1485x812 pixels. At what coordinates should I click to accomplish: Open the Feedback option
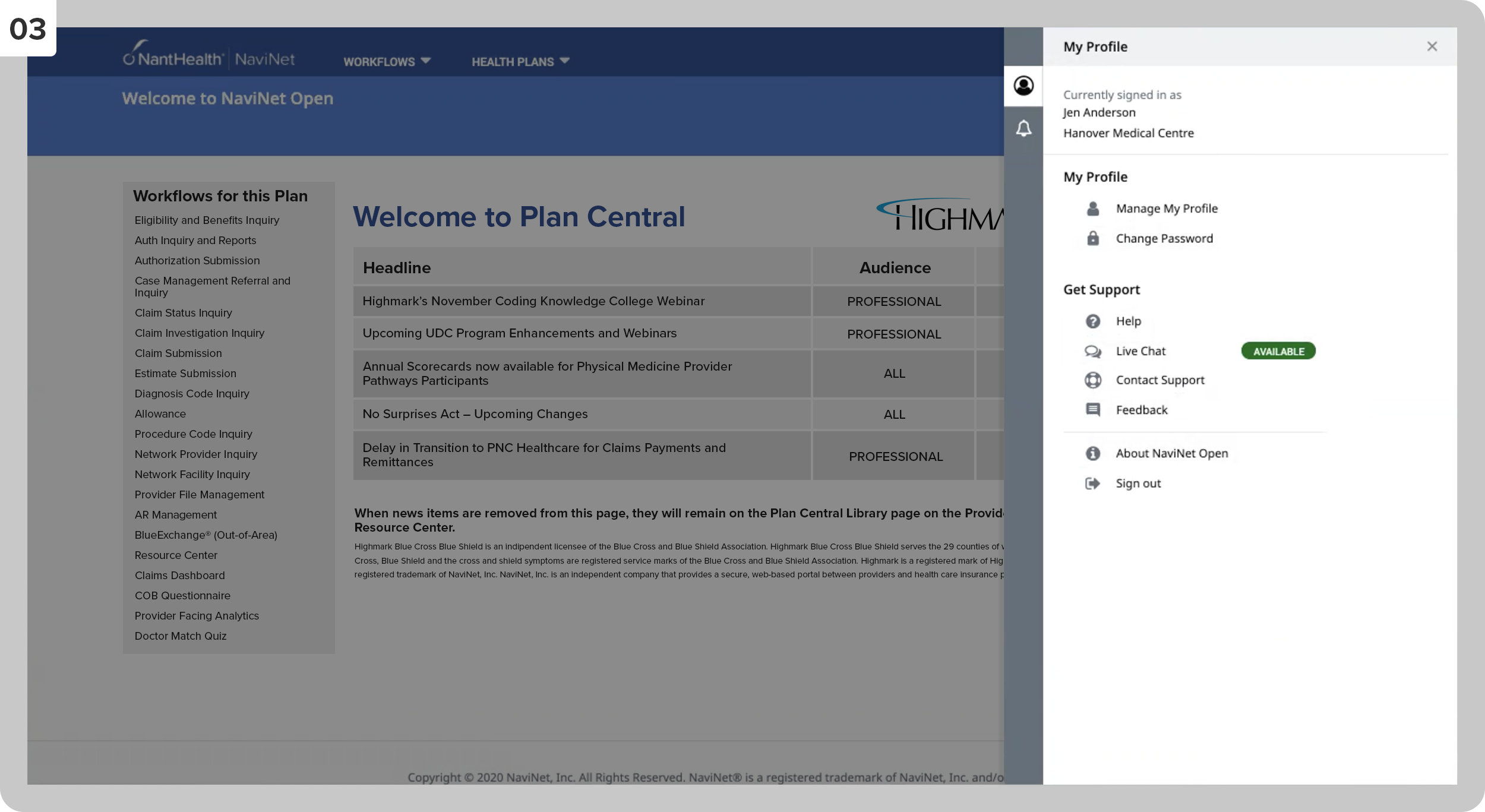(x=1142, y=410)
